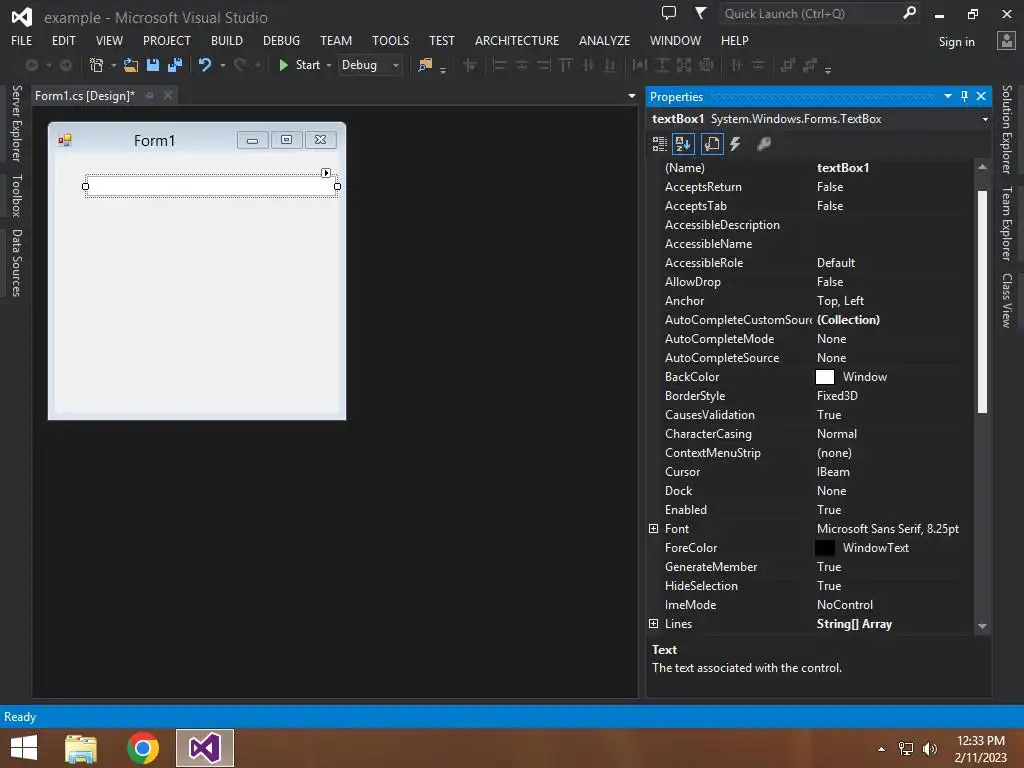
Task: Open the ARCHITECTURE menu
Action: click(x=517, y=40)
